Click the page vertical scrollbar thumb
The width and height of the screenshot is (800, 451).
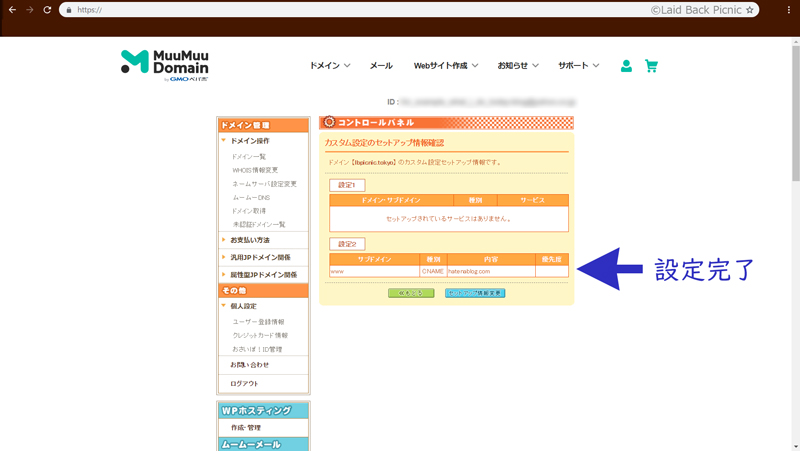pos(795,113)
